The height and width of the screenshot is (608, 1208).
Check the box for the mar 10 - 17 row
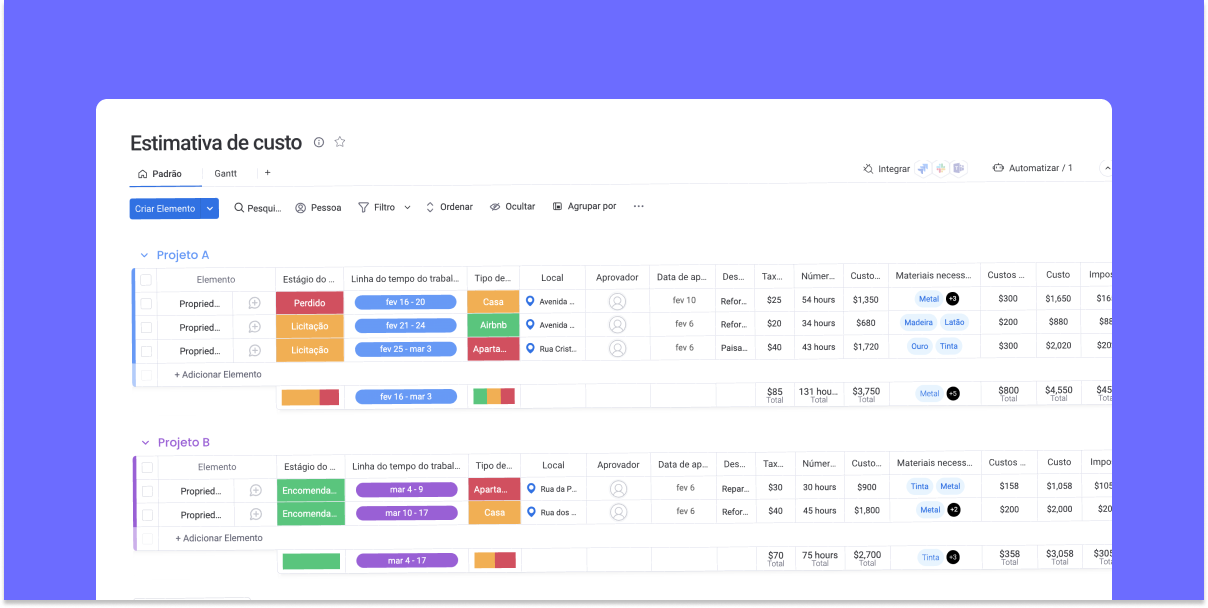[x=147, y=514]
